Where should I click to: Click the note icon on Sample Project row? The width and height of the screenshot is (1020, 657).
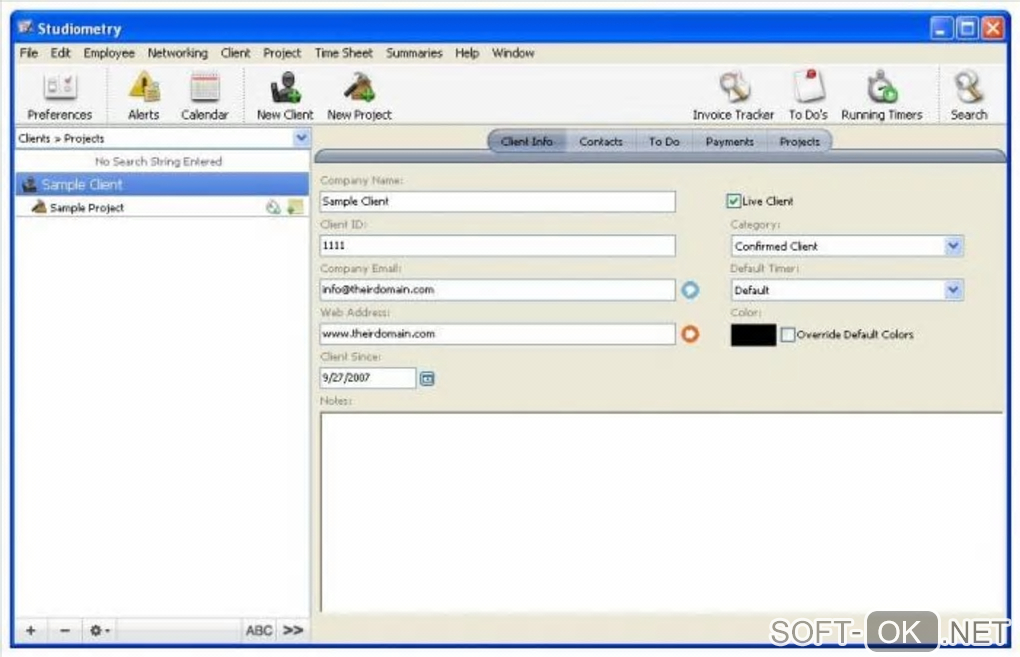295,208
